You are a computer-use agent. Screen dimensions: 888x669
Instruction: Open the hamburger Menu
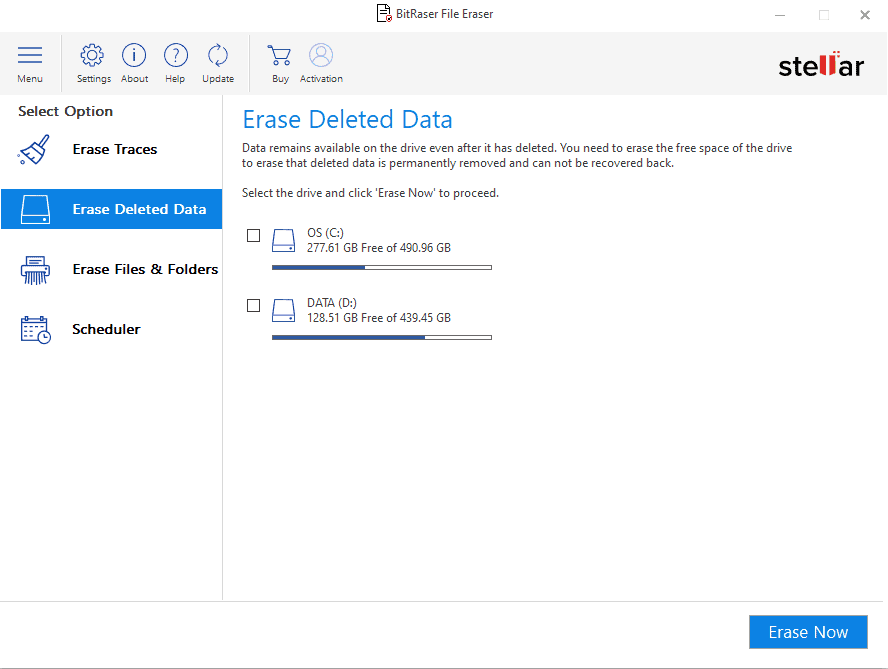30,63
